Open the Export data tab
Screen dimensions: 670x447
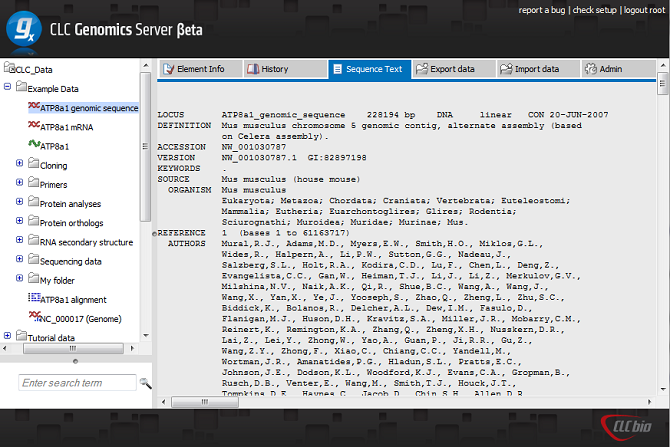pyautogui.click(x=451, y=69)
